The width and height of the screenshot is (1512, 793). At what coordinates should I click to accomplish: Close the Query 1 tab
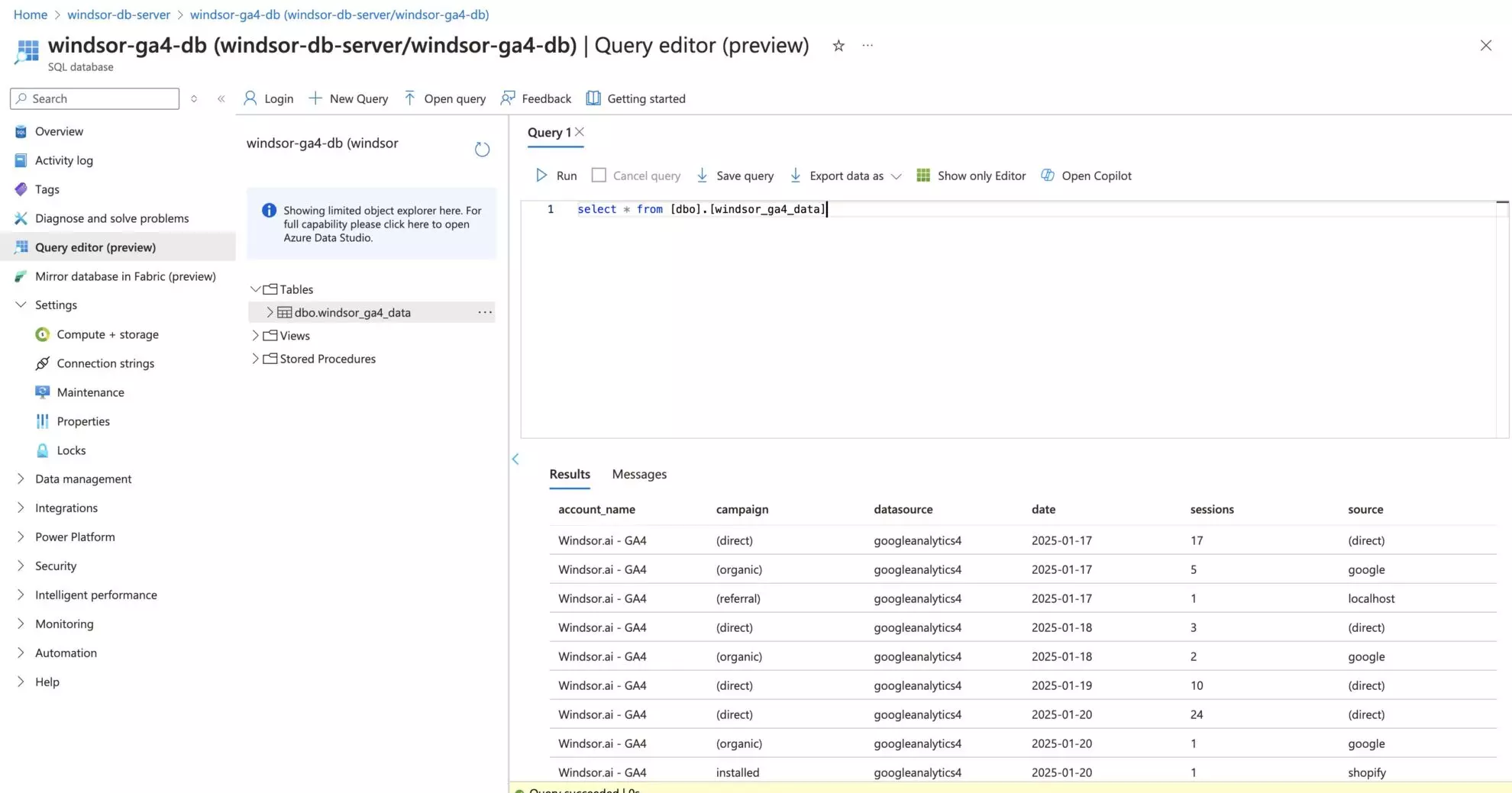(580, 132)
